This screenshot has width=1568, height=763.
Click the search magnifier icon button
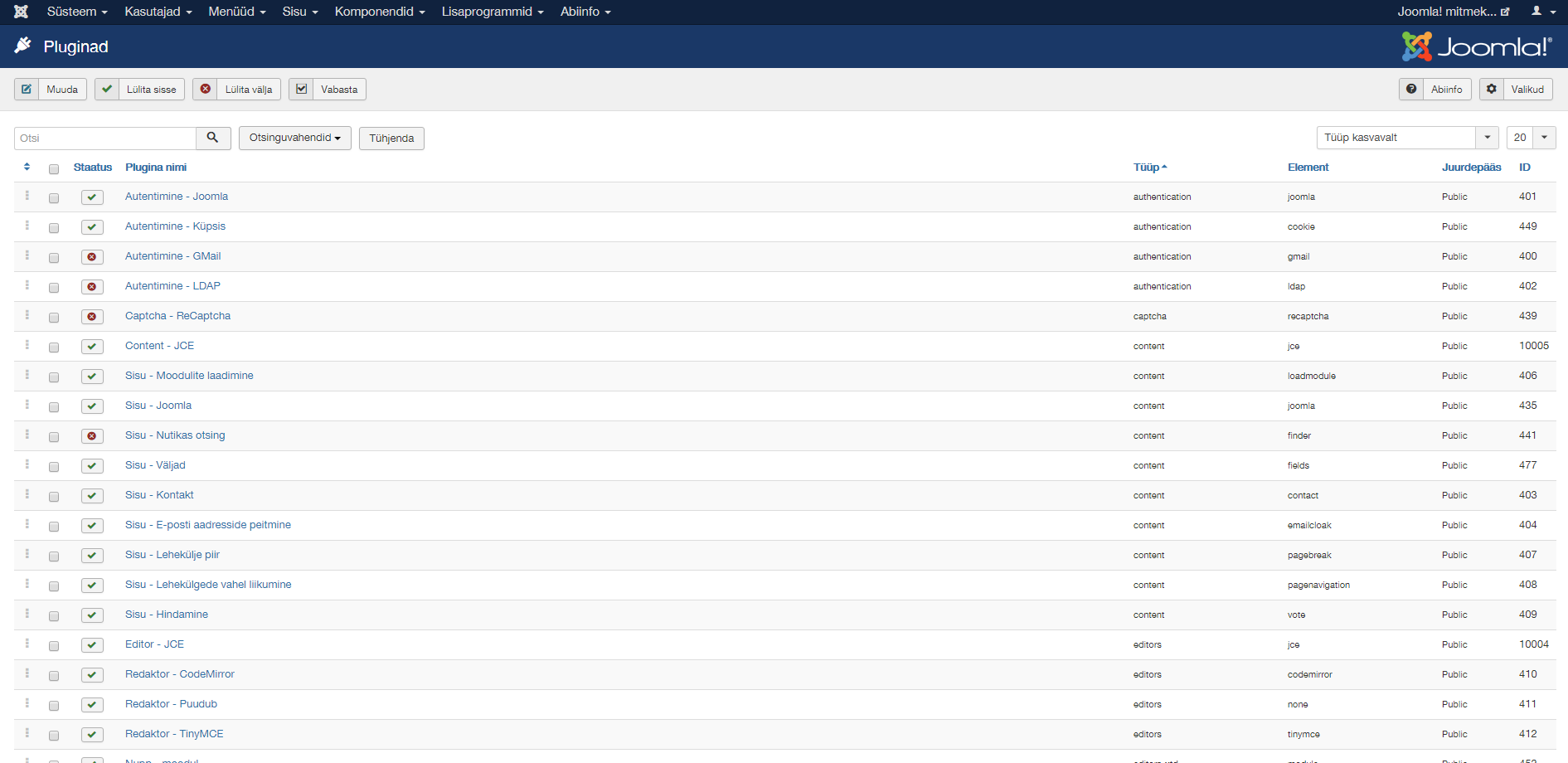[x=213, y=138]
